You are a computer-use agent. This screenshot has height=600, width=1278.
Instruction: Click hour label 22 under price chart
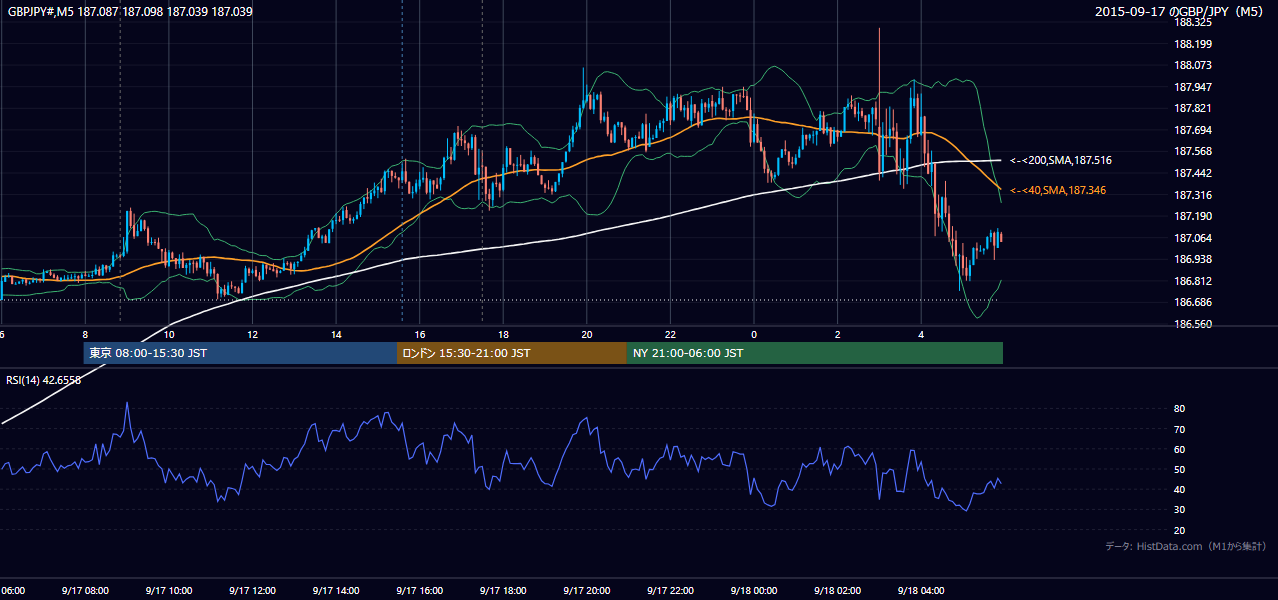click(670, 335)
